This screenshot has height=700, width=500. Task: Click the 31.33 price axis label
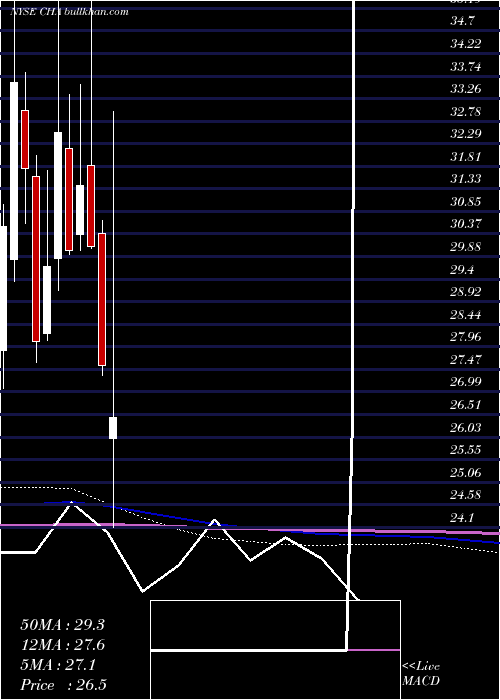(465, 179)
